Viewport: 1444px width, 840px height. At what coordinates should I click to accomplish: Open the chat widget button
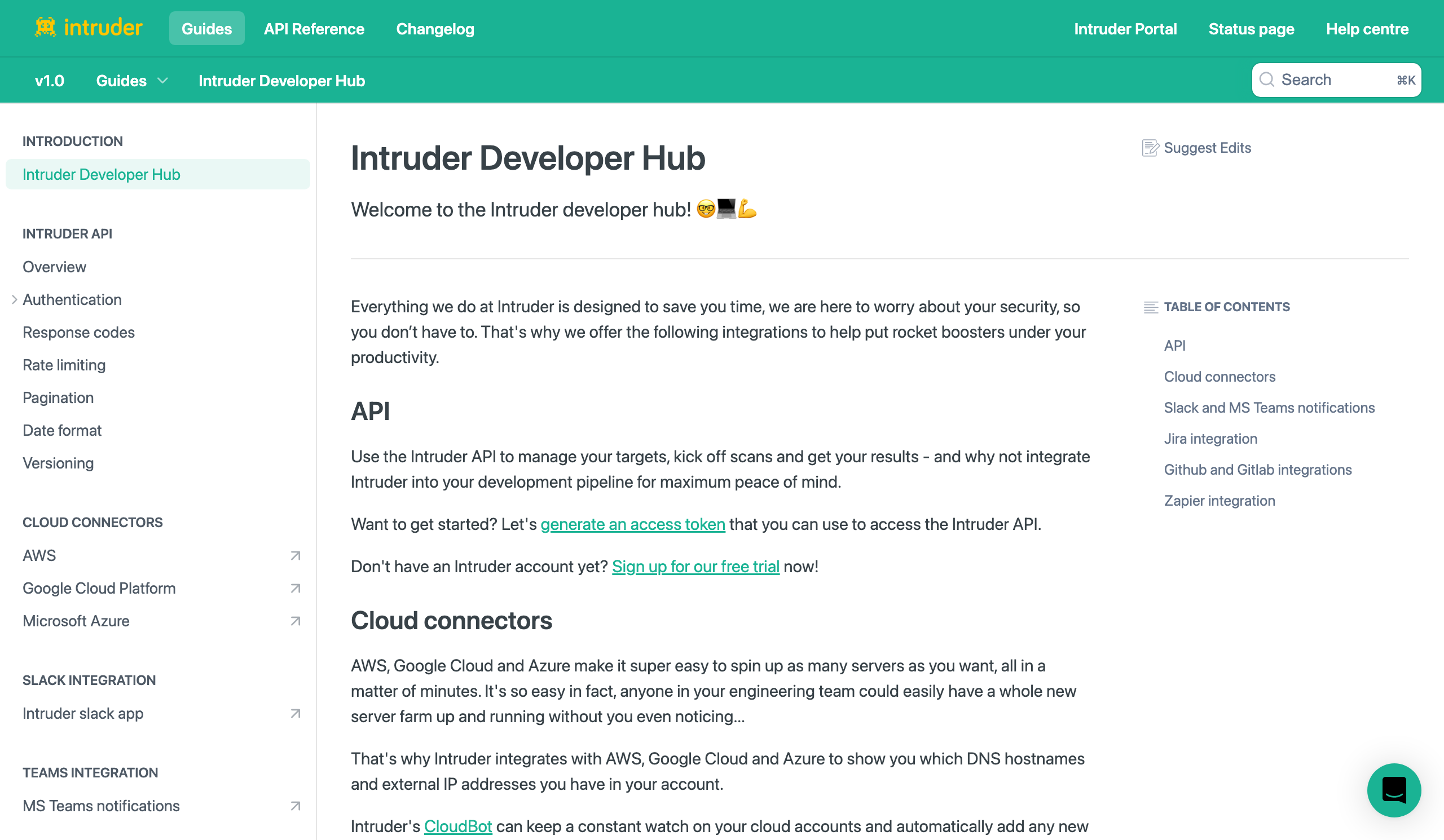1394,790
